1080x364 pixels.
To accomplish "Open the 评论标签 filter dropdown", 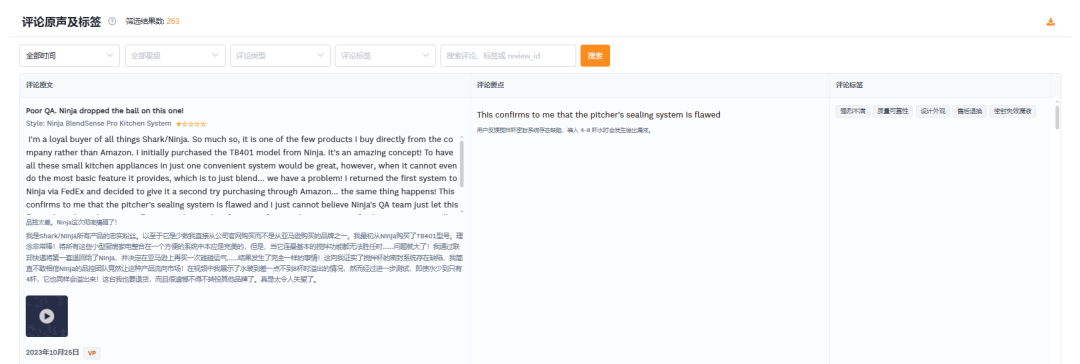I will pos(386,56).
